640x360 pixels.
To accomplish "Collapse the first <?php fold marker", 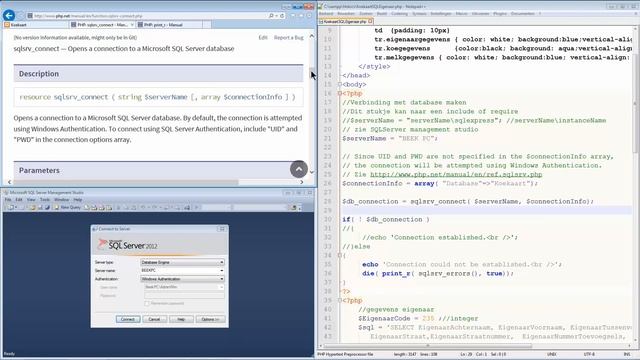I will tap(340, 93).
